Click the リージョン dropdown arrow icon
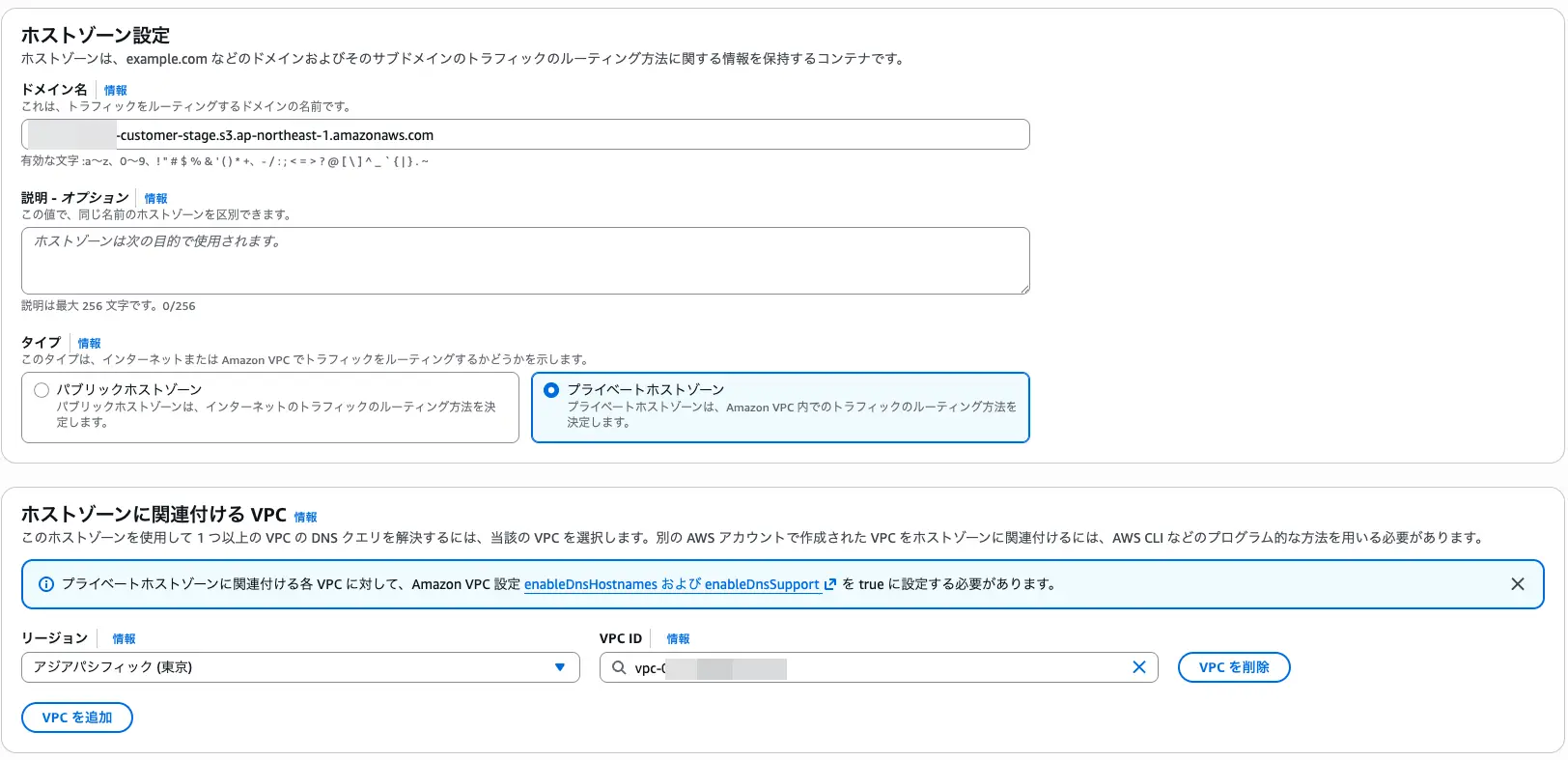Screen dimensions: 1568x760 pos(560,667)
